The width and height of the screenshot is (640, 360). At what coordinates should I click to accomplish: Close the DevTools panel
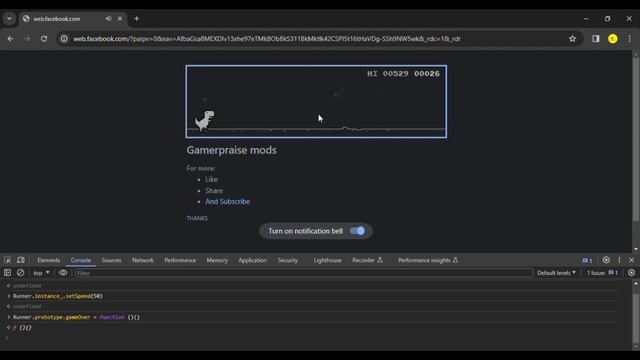[x=631, y=260]
